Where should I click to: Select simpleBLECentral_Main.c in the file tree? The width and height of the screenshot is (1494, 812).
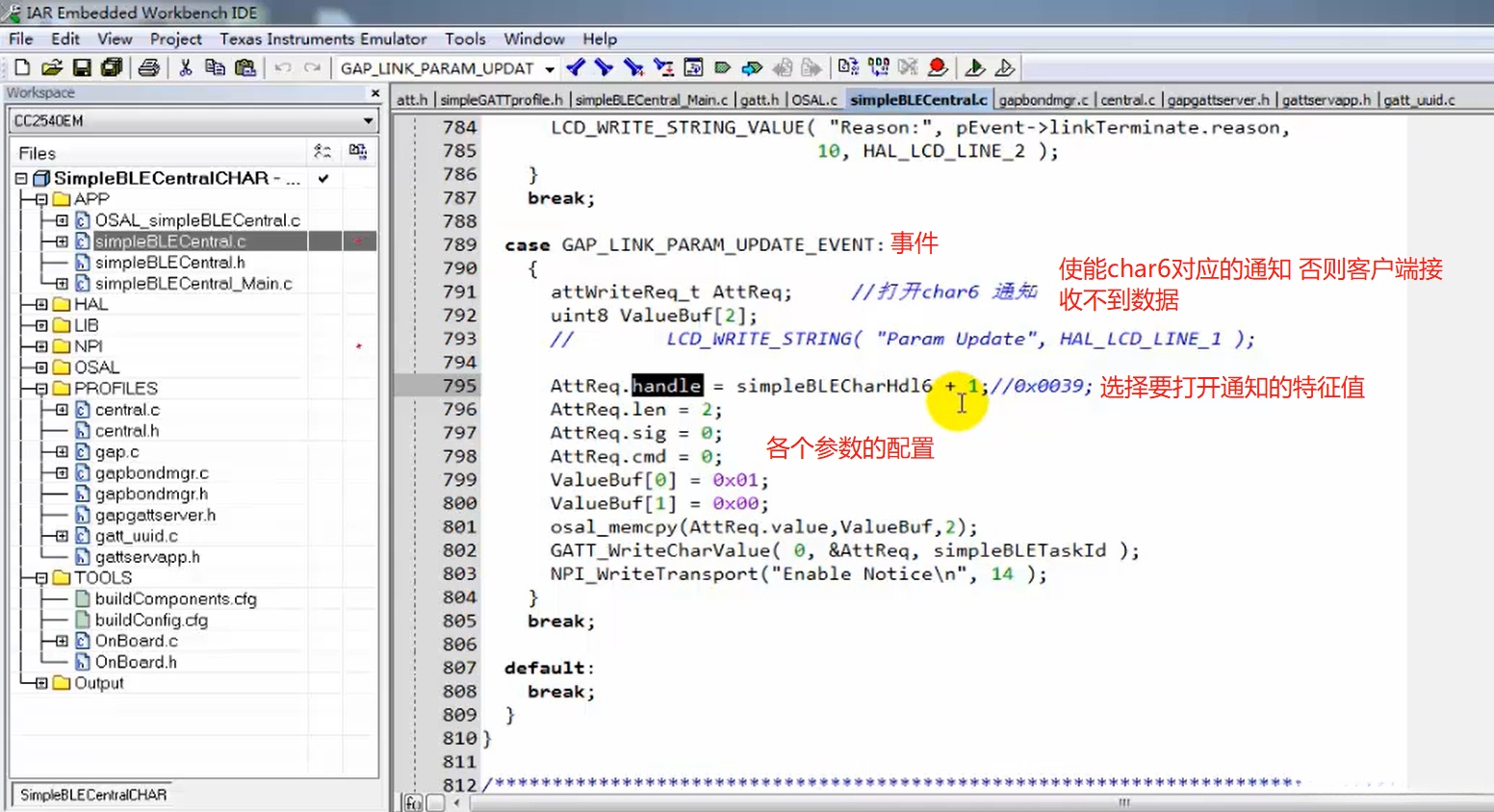[193, 284]
